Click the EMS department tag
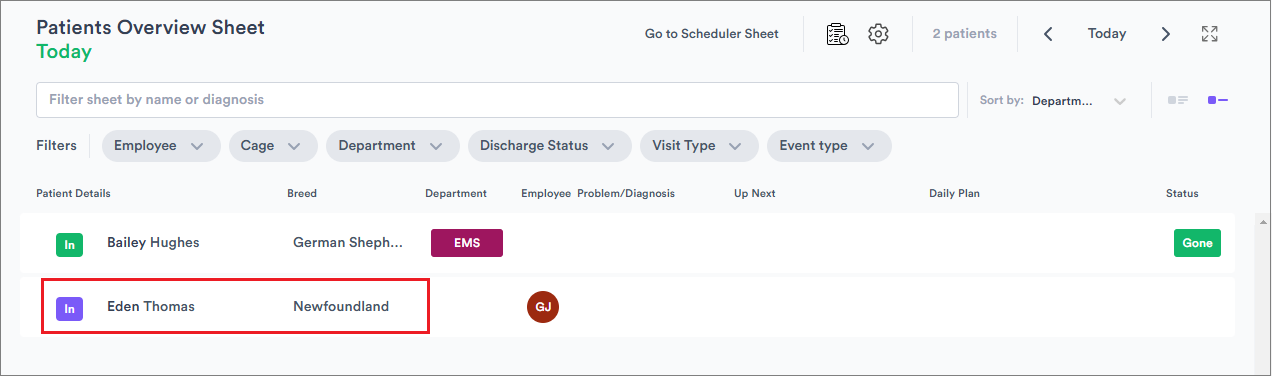Screen dimensions: 1272x376 [x=467, y=243]
